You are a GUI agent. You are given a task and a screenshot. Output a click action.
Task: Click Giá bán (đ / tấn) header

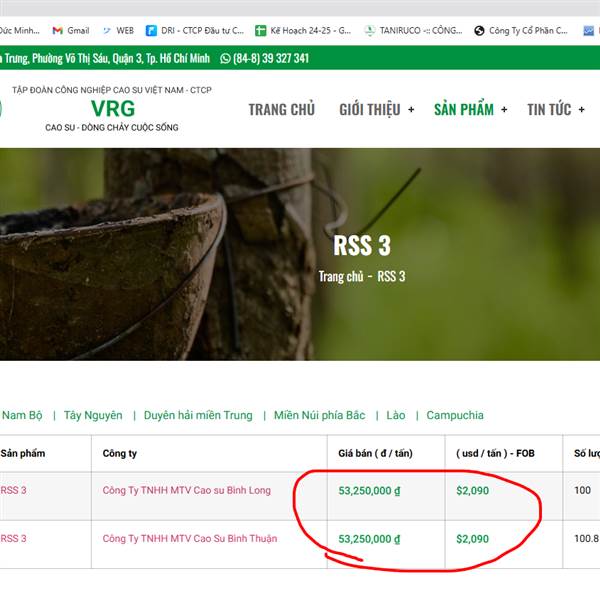375,453
